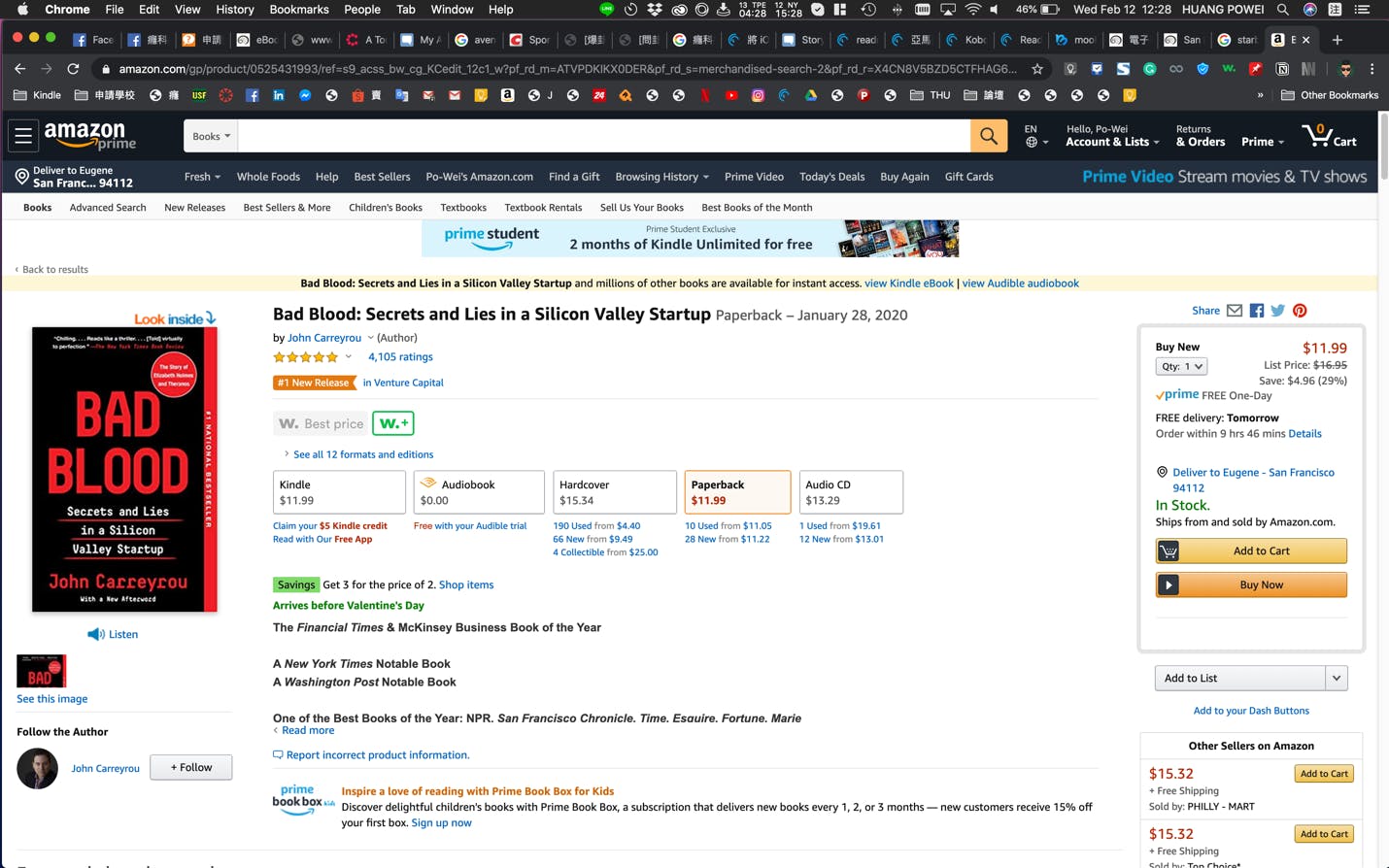Click the Add to Cart button

tap(1251, 551)
